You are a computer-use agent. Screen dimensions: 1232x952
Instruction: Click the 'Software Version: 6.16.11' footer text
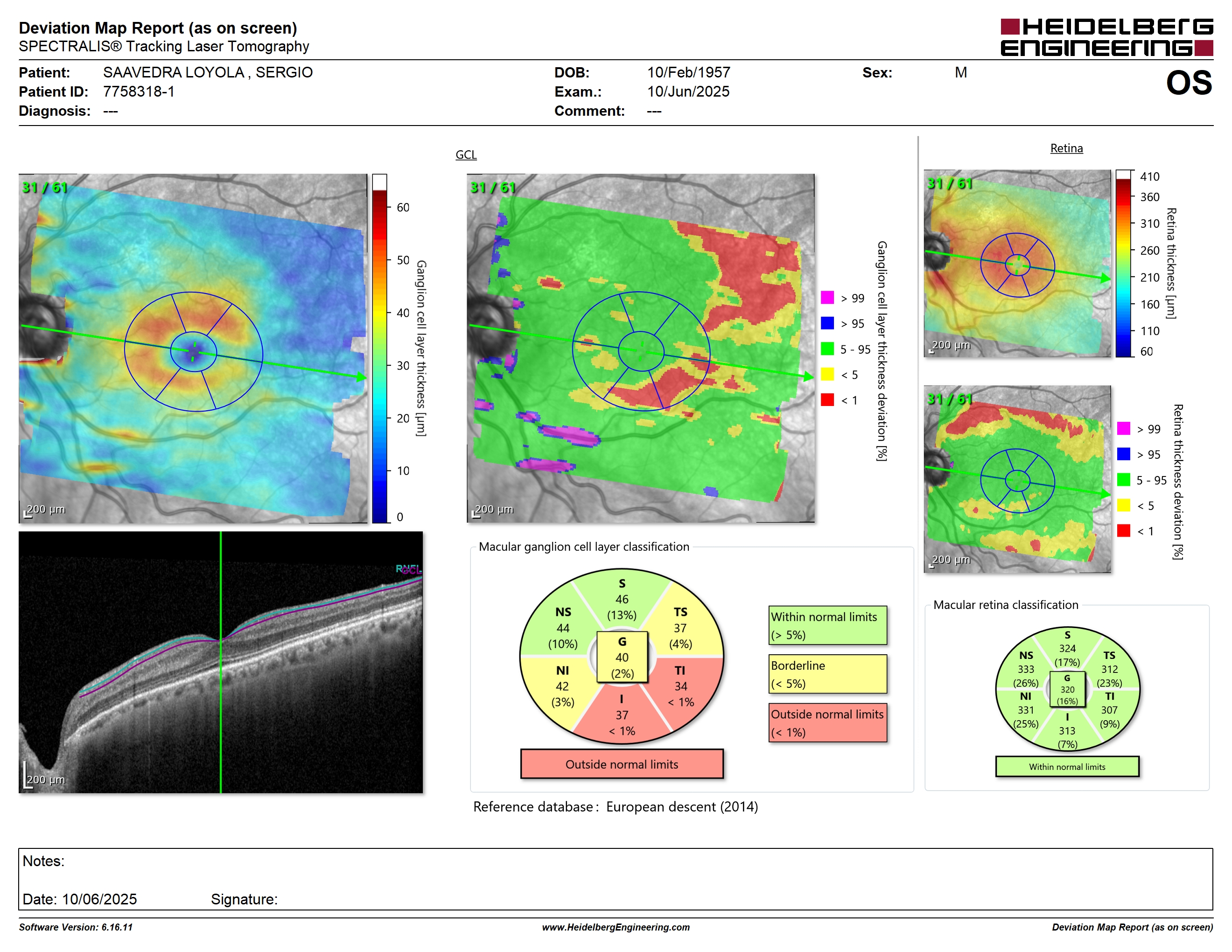coord(76,927)
